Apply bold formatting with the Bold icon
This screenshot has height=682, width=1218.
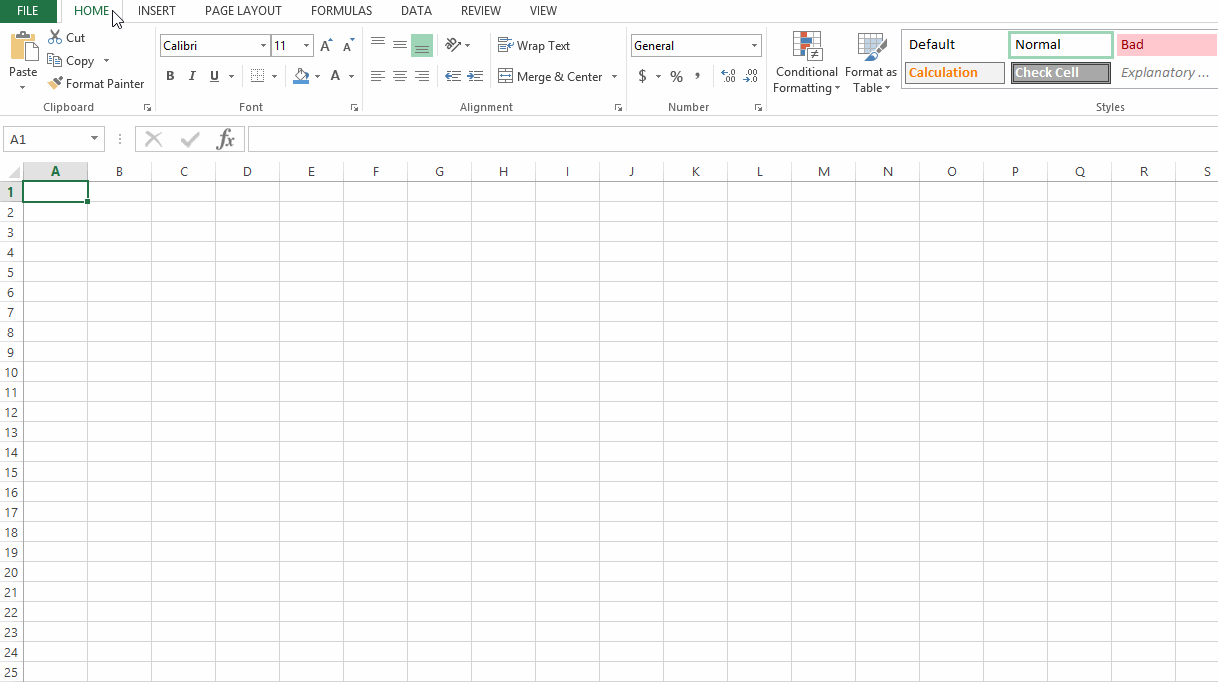[x=170, y=76]
